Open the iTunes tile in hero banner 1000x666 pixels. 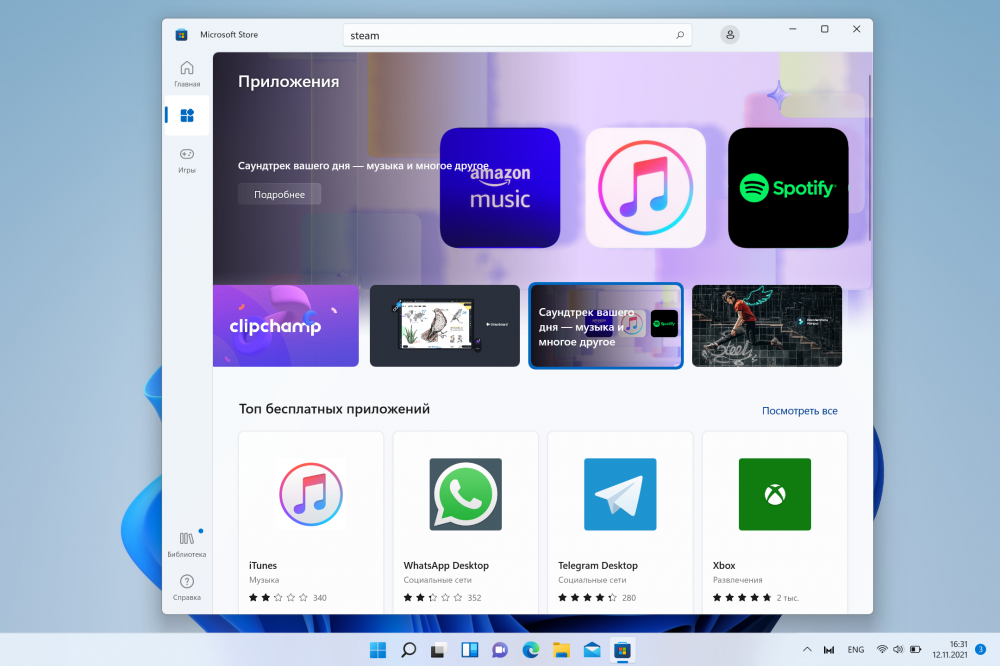click(x=645, y=188)
